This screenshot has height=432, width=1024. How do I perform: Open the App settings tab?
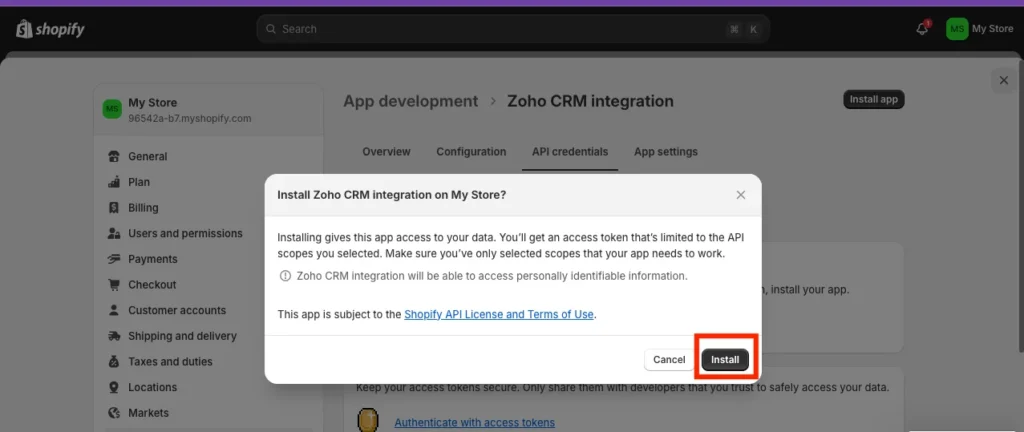[x=665, y=152]
